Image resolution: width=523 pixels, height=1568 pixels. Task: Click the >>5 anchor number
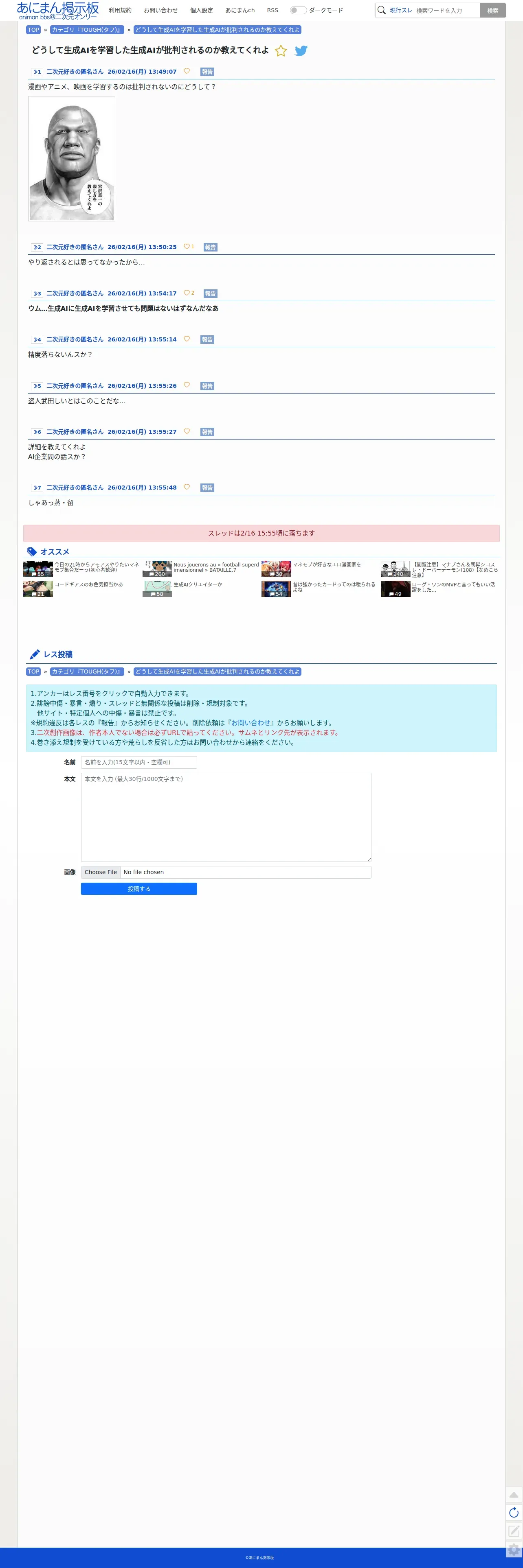pyautogui.click(x=37, y=386)
